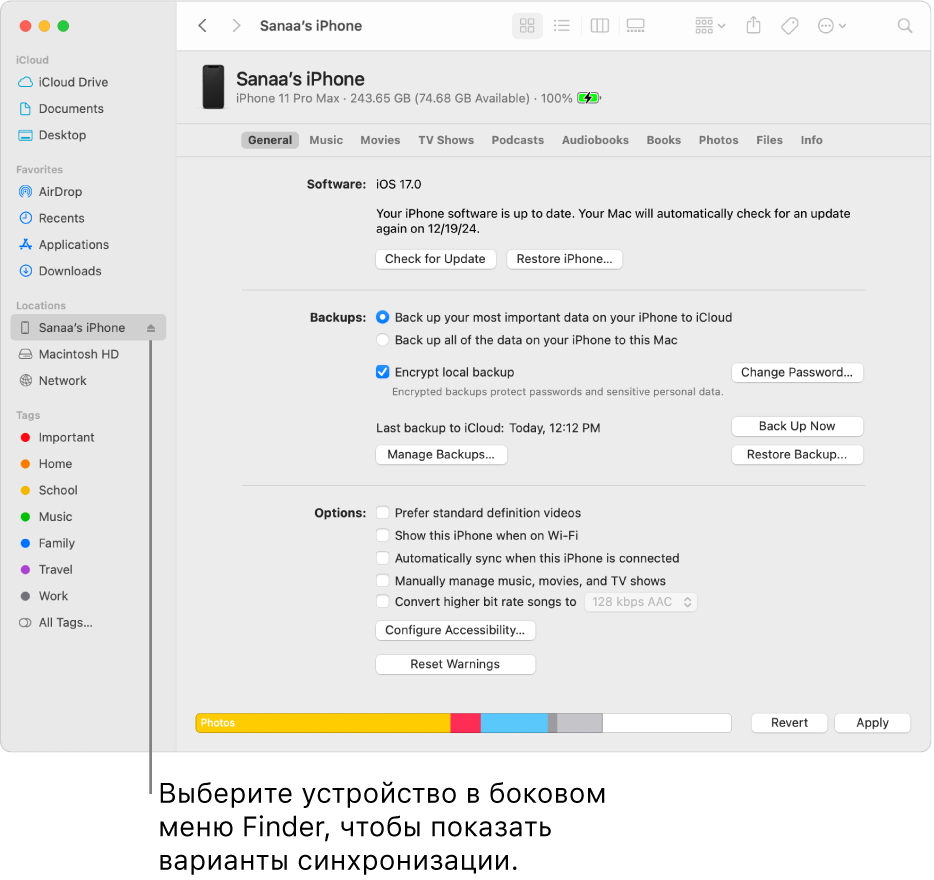
Task: Click Configure Accessibility button
Action: click(x=455, y=630)
